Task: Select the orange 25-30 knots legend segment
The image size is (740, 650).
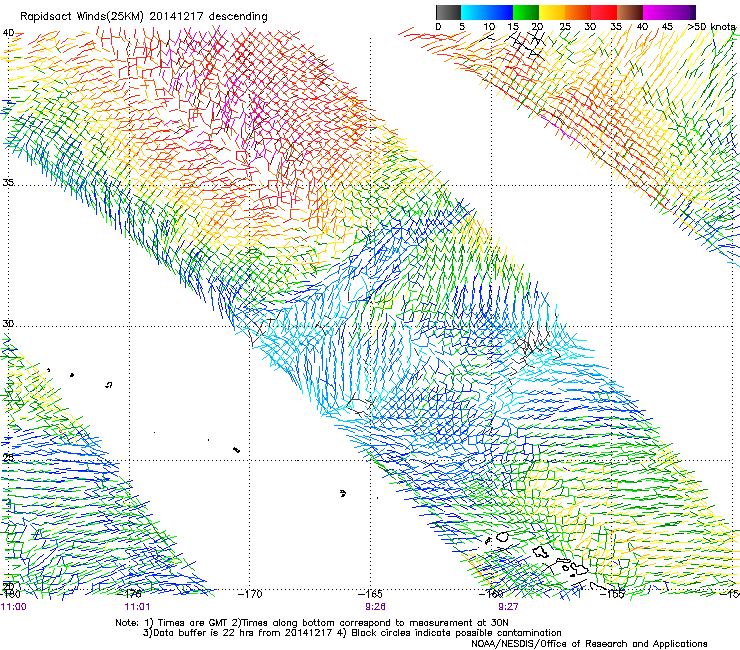Action: [x=578, y=12]
